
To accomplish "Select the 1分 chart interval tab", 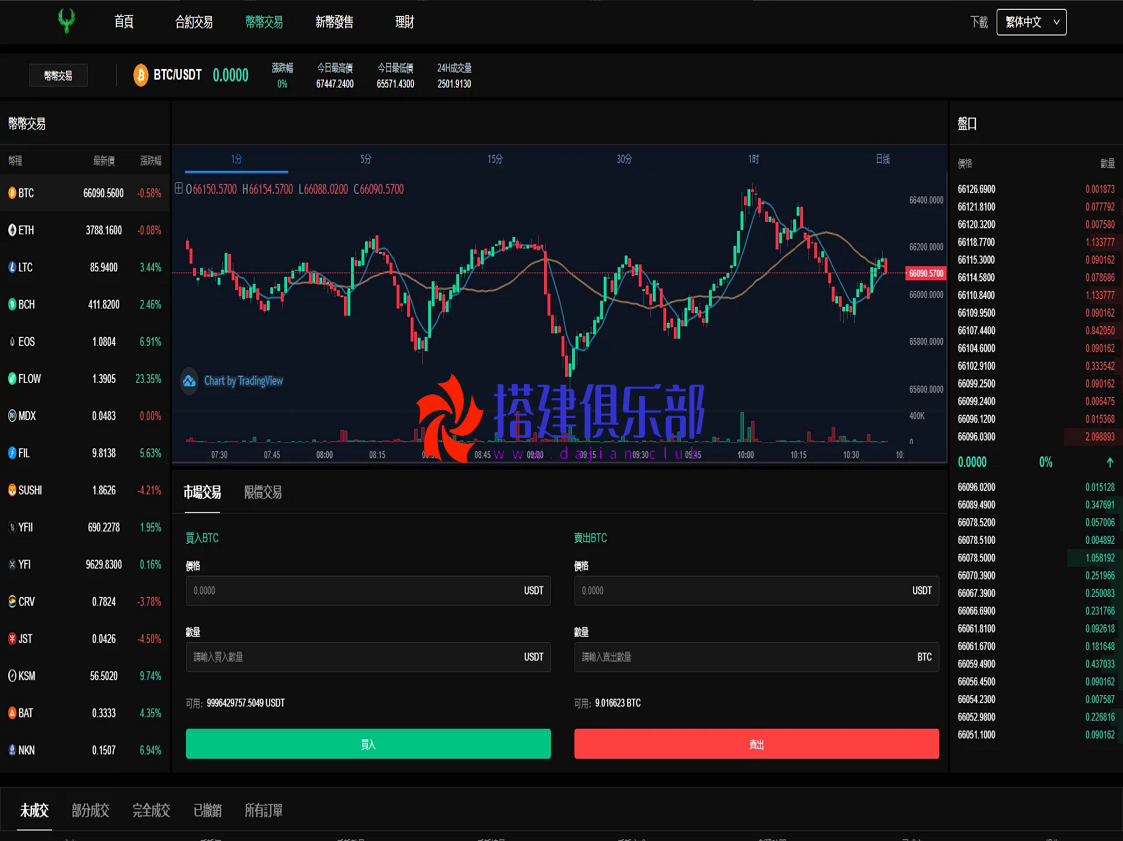I will (236, 159).
